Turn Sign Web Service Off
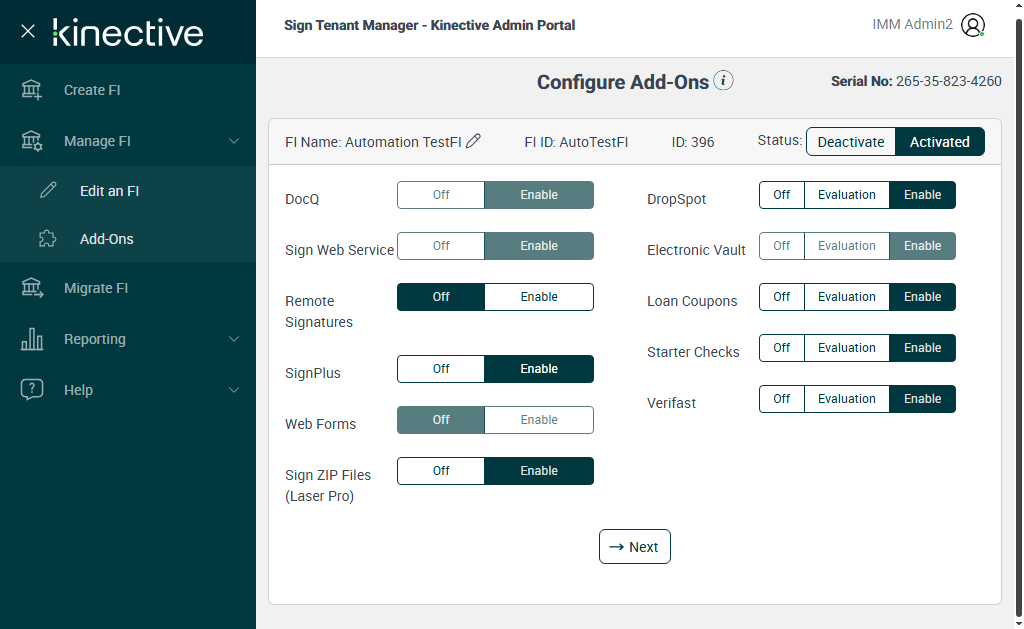The width and height of the screenshot is (1024, 629). tap(441, 246)
